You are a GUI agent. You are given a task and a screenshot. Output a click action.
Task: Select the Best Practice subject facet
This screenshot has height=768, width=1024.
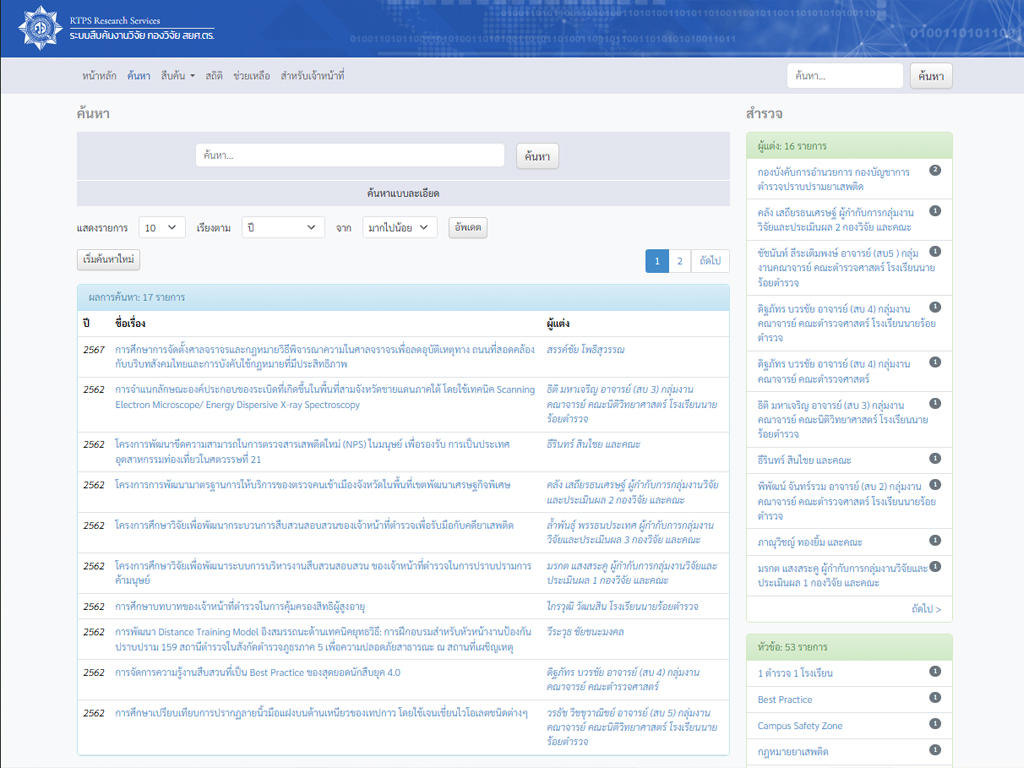(x=785, y=700)
